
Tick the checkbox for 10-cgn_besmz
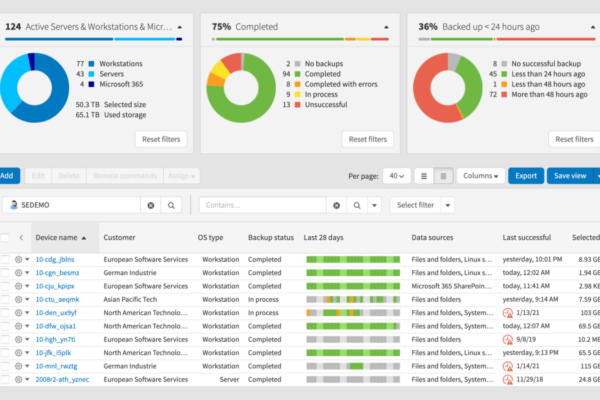click(x=5, y=273)
